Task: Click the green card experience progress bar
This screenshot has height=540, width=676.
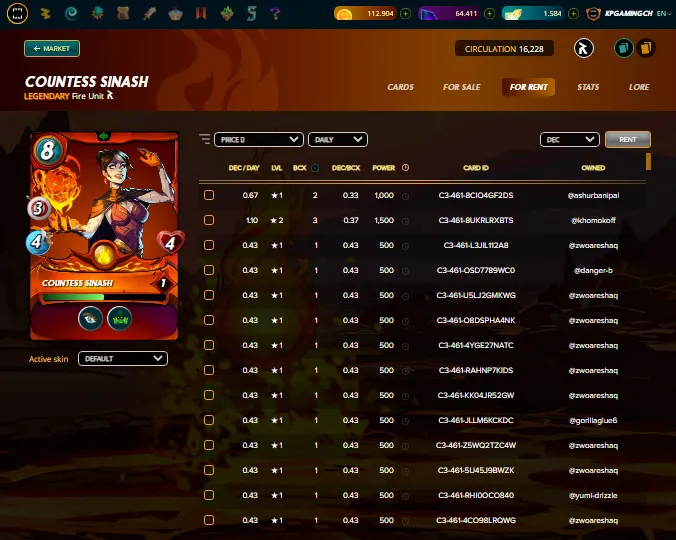Action: click(104, 297)
